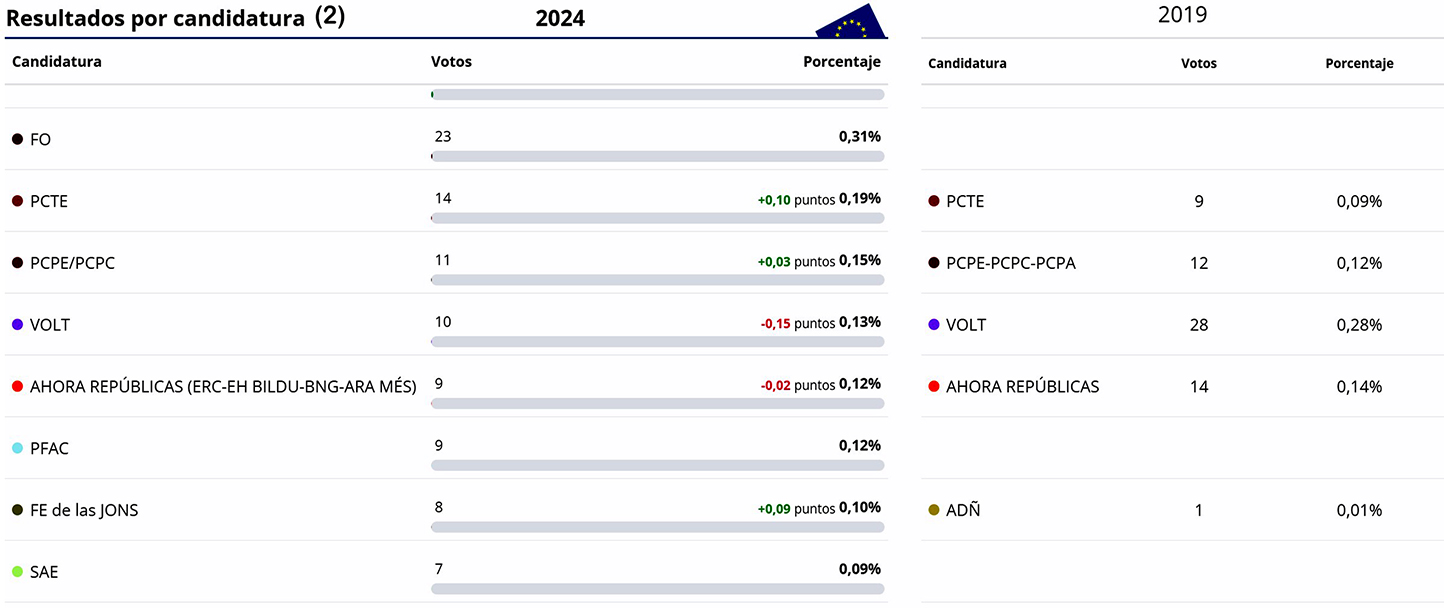
Task: Click the FE de las JONS color dot
Action: 17,510
